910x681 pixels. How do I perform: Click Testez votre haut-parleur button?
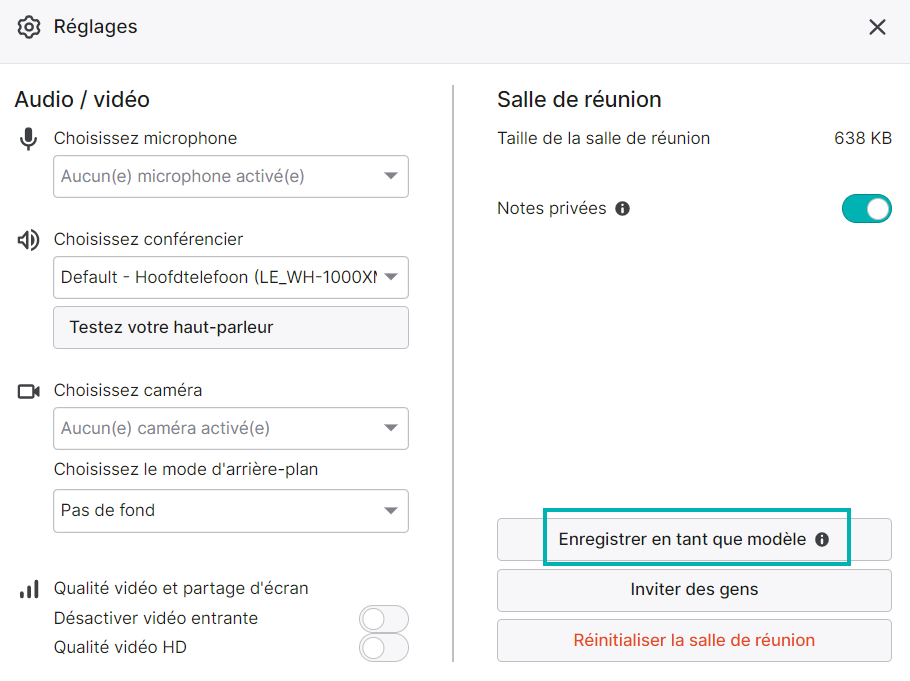point(231,327)
